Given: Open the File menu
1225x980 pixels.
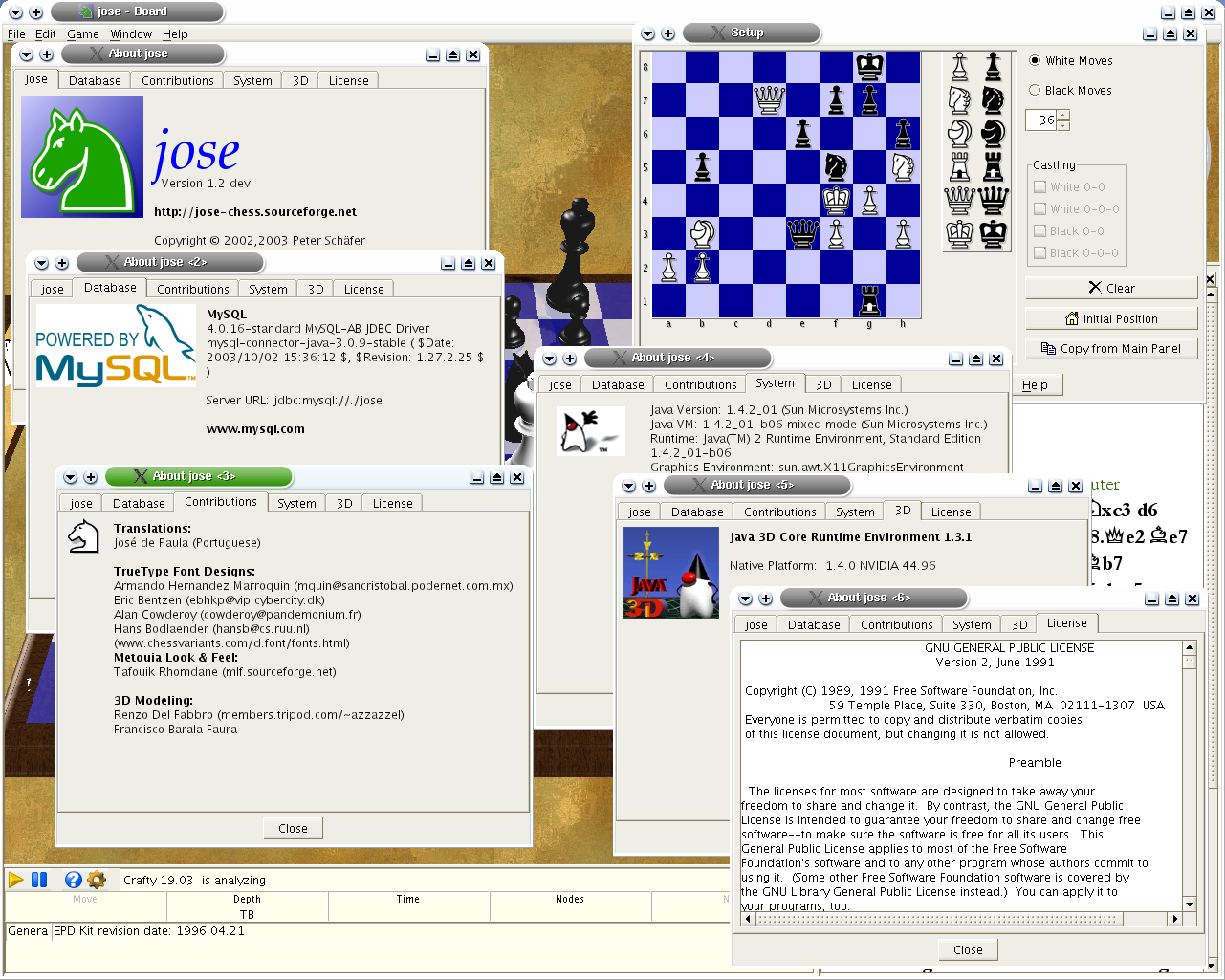Looking at the screenshot, I should 16,33.
